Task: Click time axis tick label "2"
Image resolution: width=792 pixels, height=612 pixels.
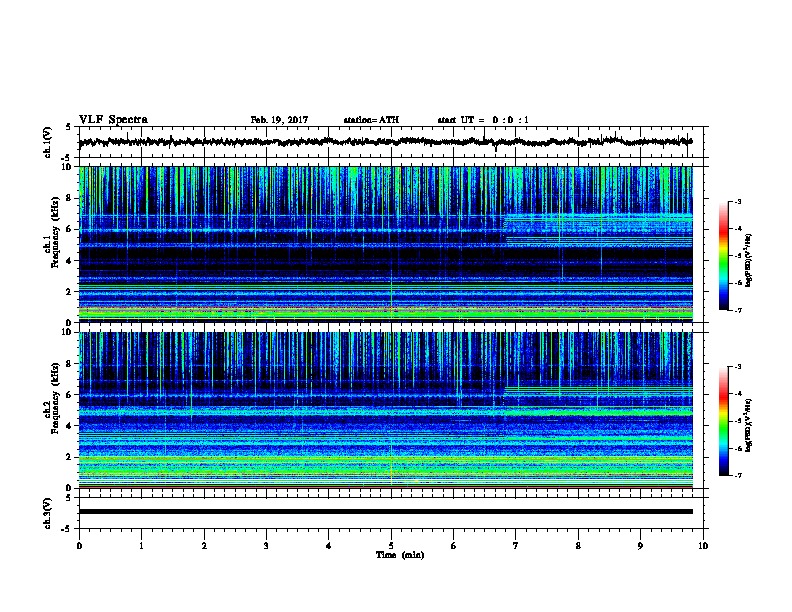Action: click(x=204, y=546)
